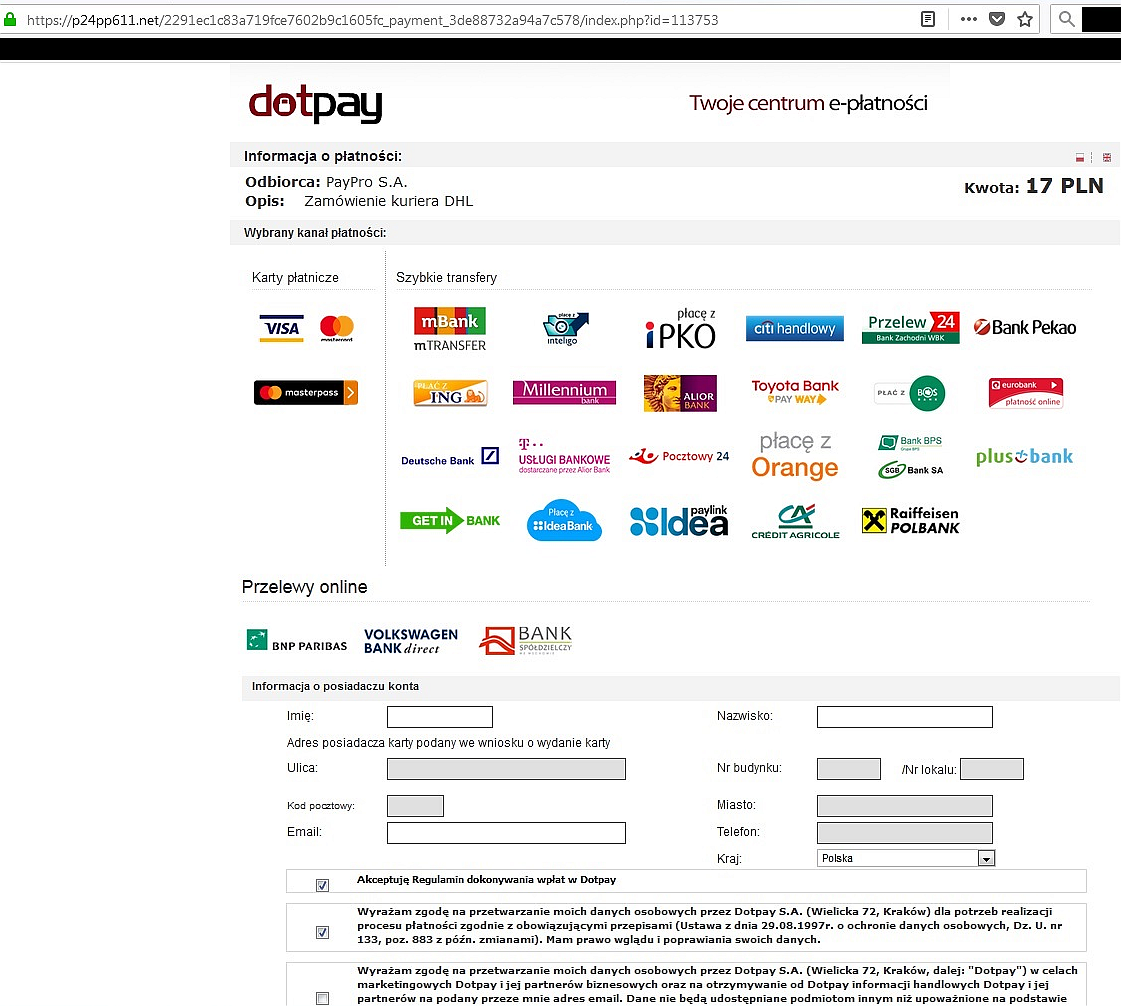This screenshot has height=1006, width=1121.
Task: Toggle the personal data processing consent checkbox
Action: pos(322,933)
